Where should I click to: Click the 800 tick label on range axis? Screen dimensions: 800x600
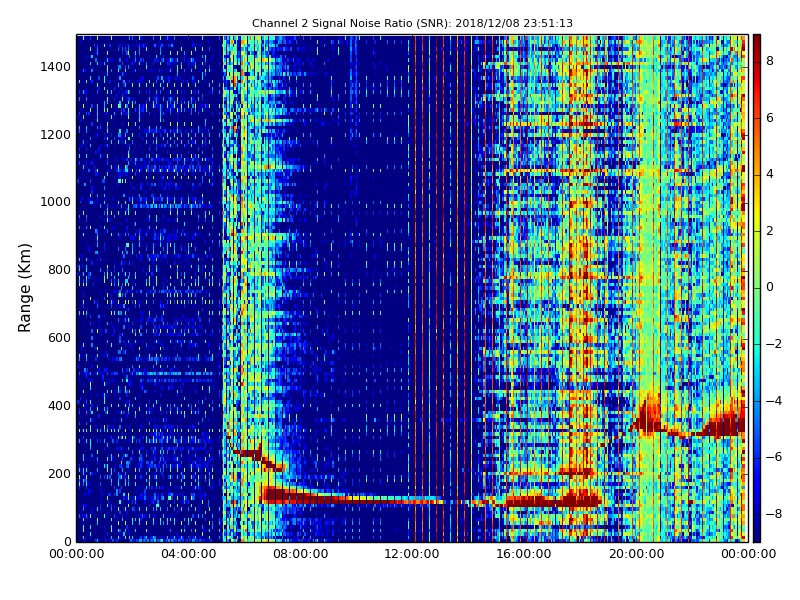pyautogui.click(x=59, y=270)
